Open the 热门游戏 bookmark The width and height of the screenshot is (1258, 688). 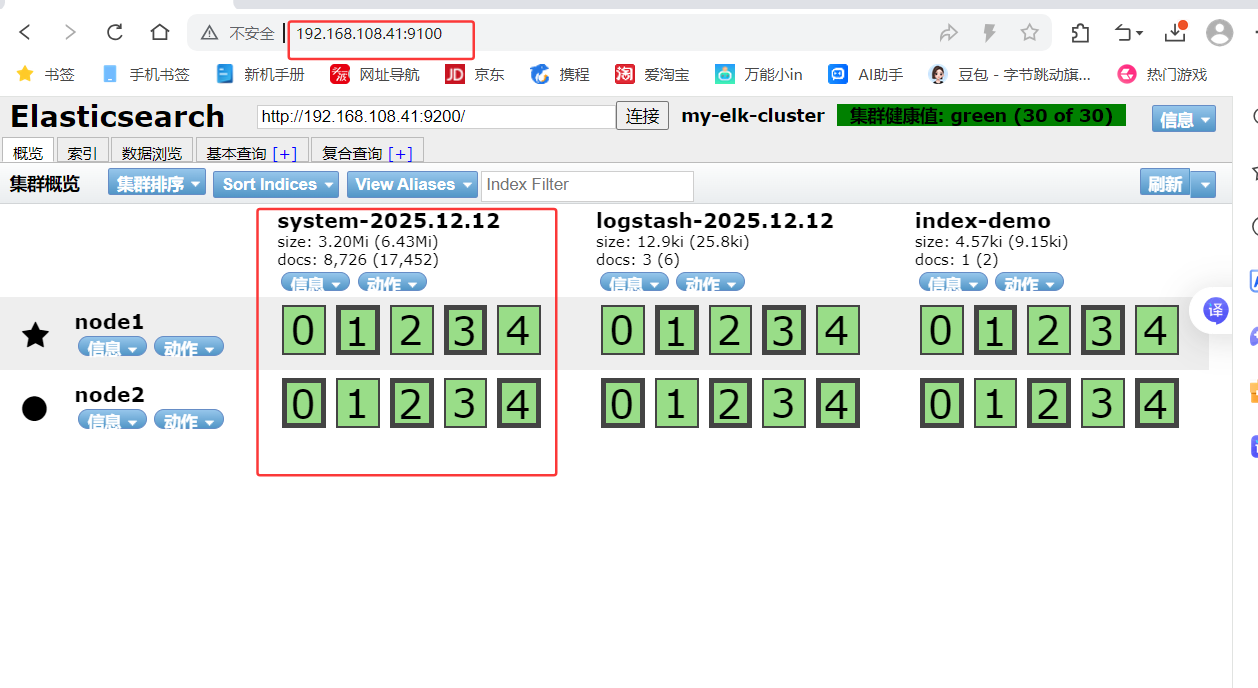tap(1162, 74)
